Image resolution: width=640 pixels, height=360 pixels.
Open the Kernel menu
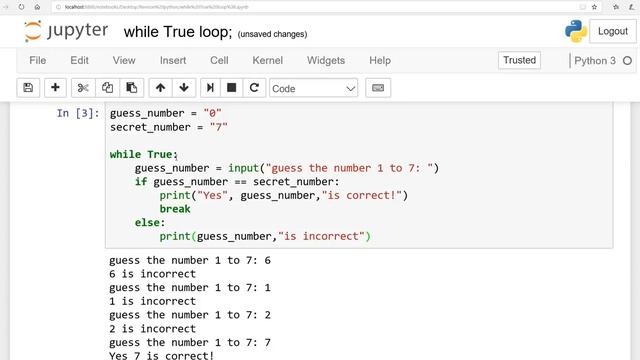tap(267, 60)
